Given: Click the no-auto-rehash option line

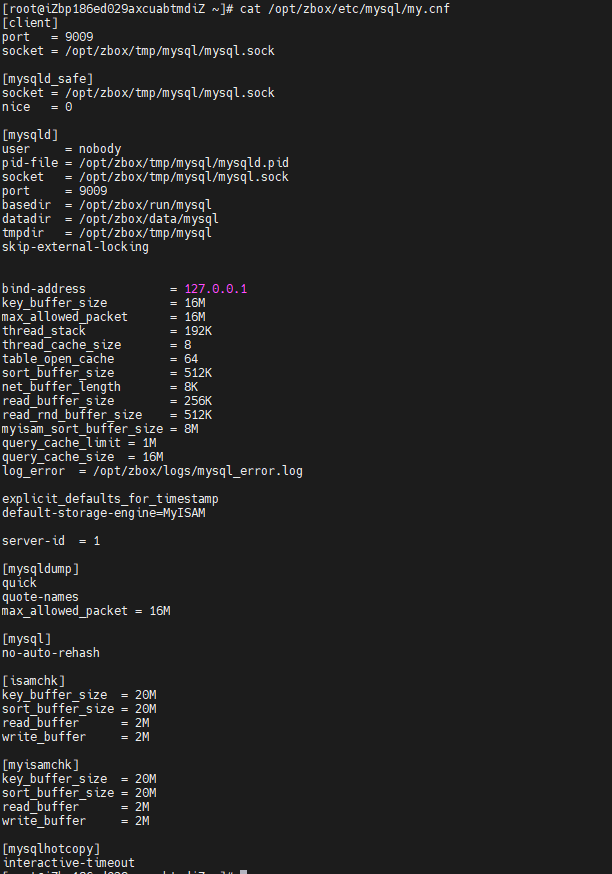Looking at the screenshot, I should (51, 652).
